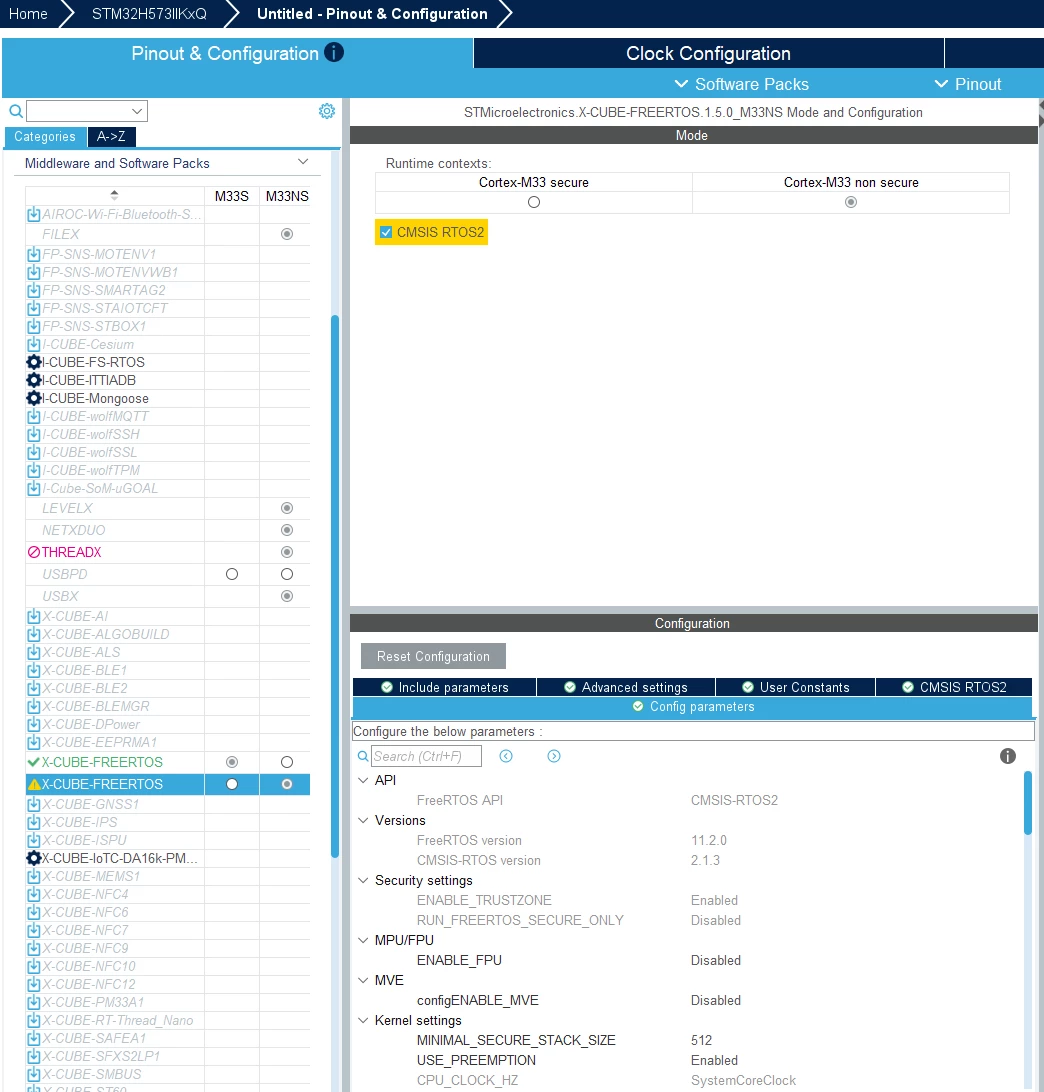Click the USE_PREEMPTION Enabled value
Viewport: 1044px width, 1092px height.
pyautogui.click(x=714, y=1061)
